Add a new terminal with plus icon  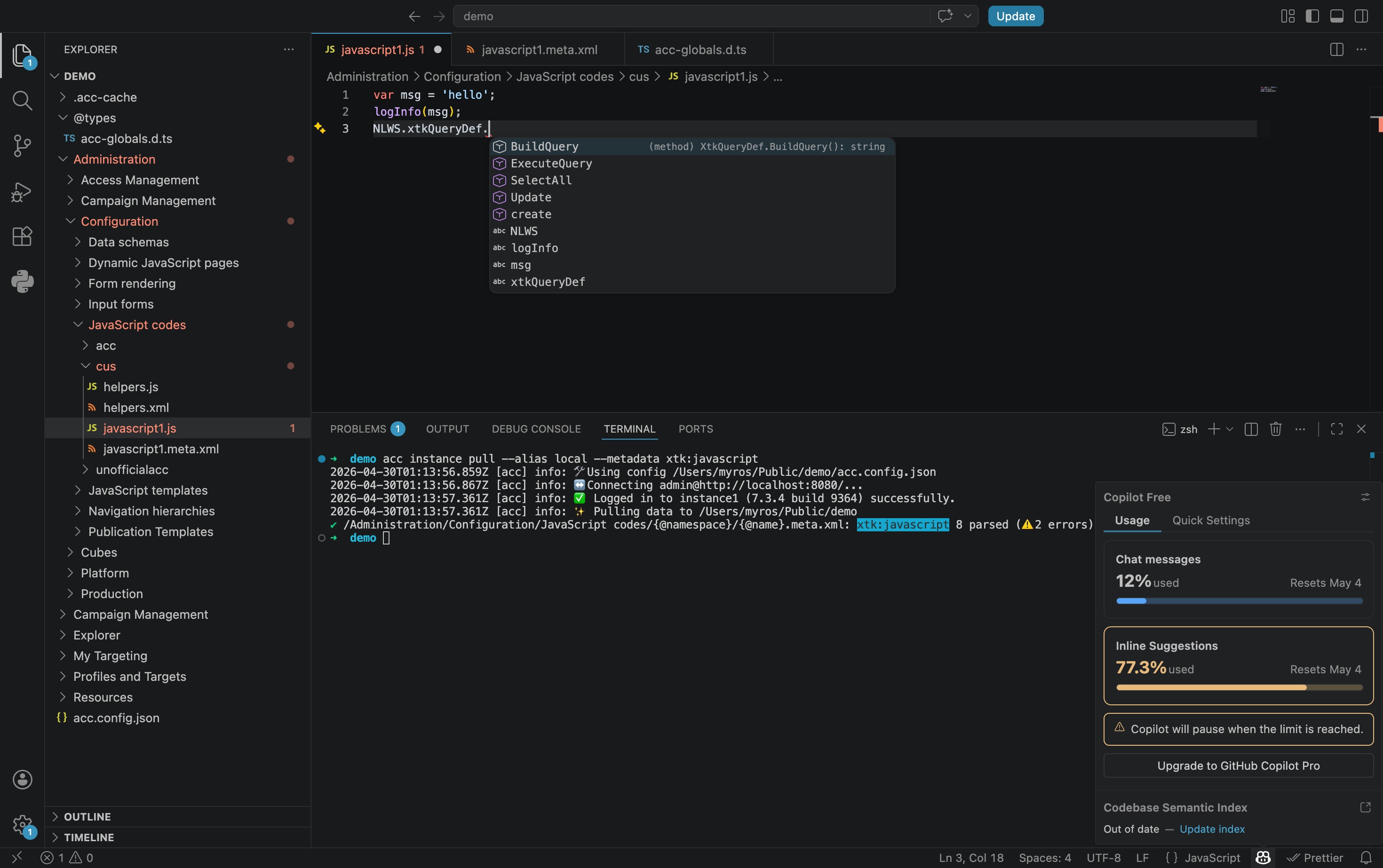pyautogui.click(x=1214, y=429)
